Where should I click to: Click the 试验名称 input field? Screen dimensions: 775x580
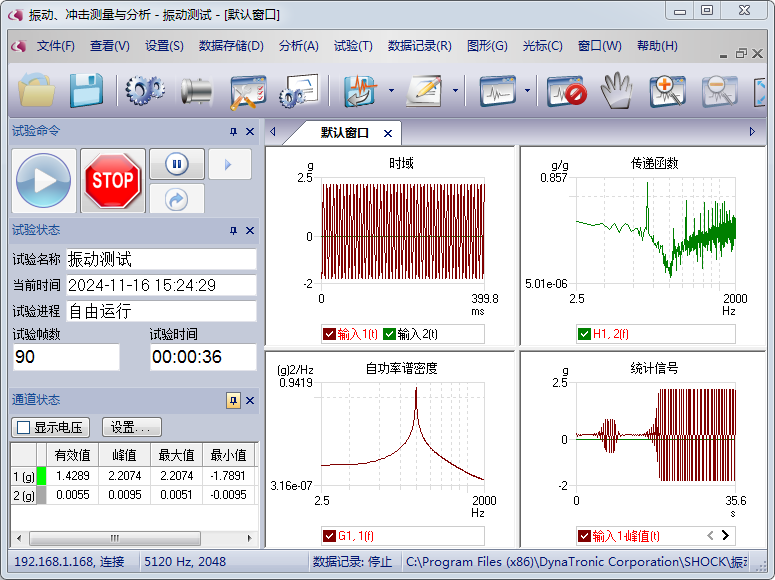[161, 259]
